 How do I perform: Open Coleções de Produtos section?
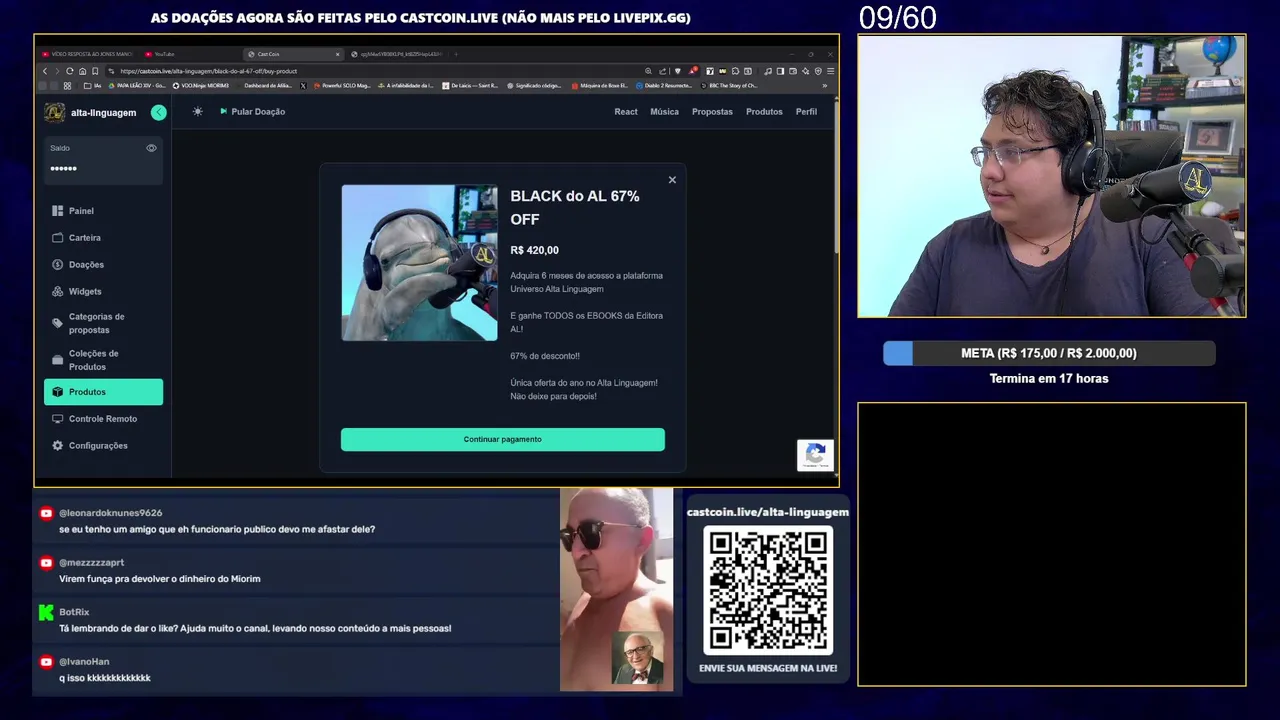[x=103, y=360]
